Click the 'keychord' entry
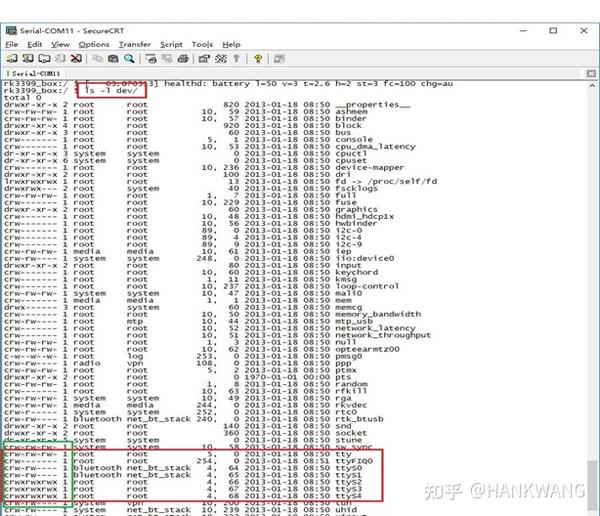600x516 pixels. [x=357, y=272]
